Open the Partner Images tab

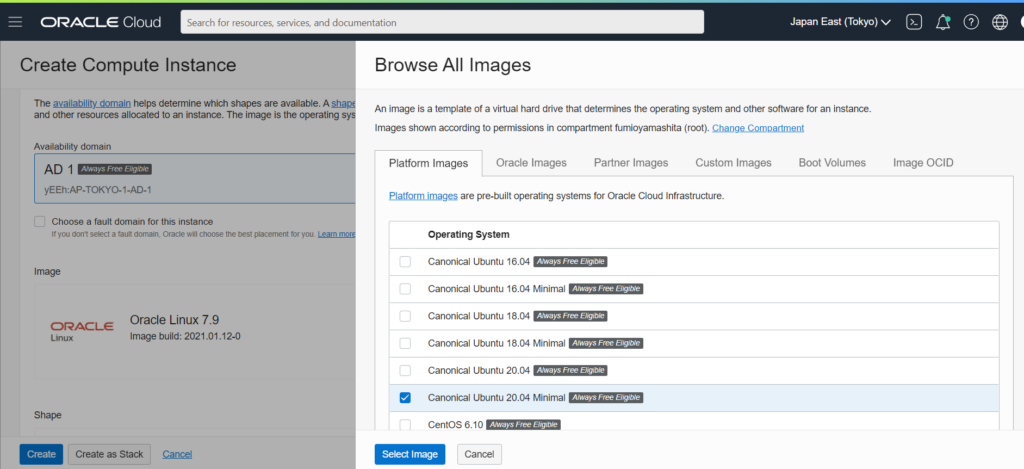630,163
